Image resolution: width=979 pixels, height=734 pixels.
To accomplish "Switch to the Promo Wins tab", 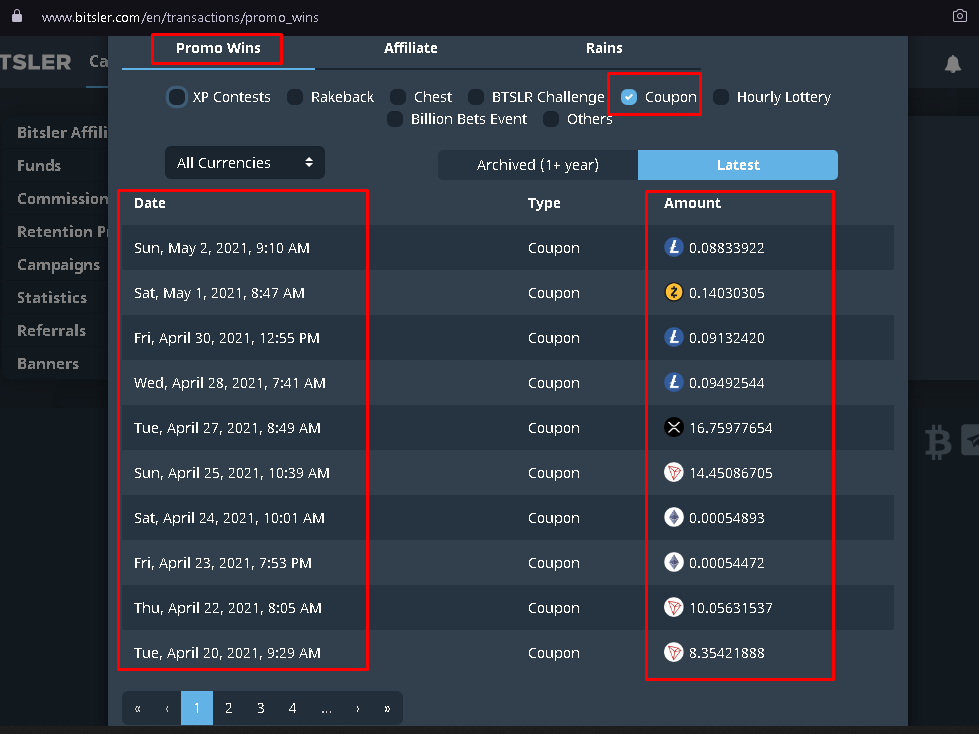I will point(218,48).
